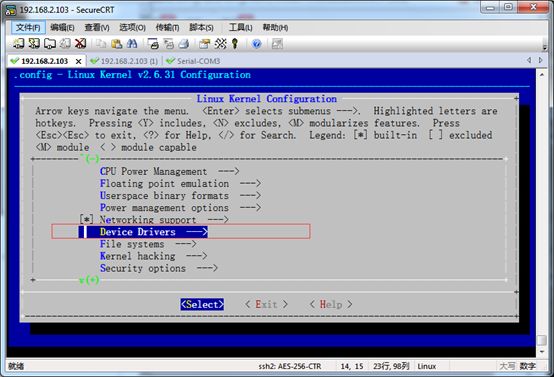Open the 传输(T) Transfer menu

coord(167,28)
